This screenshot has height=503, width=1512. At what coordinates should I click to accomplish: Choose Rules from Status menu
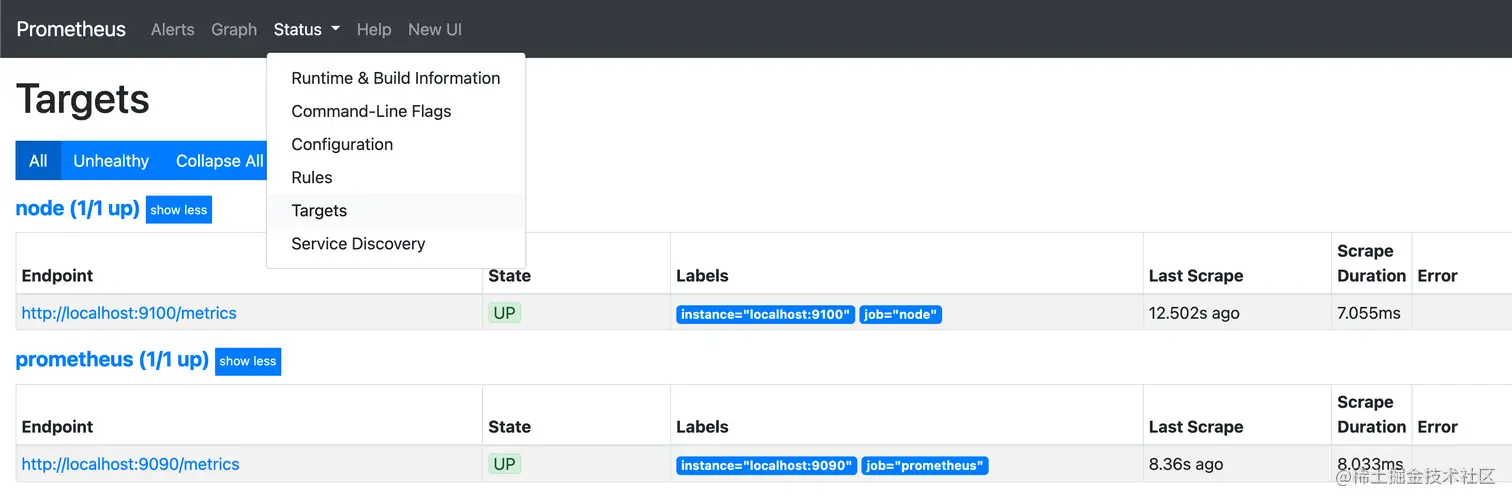pyautogui.click(x=396, y=177)
